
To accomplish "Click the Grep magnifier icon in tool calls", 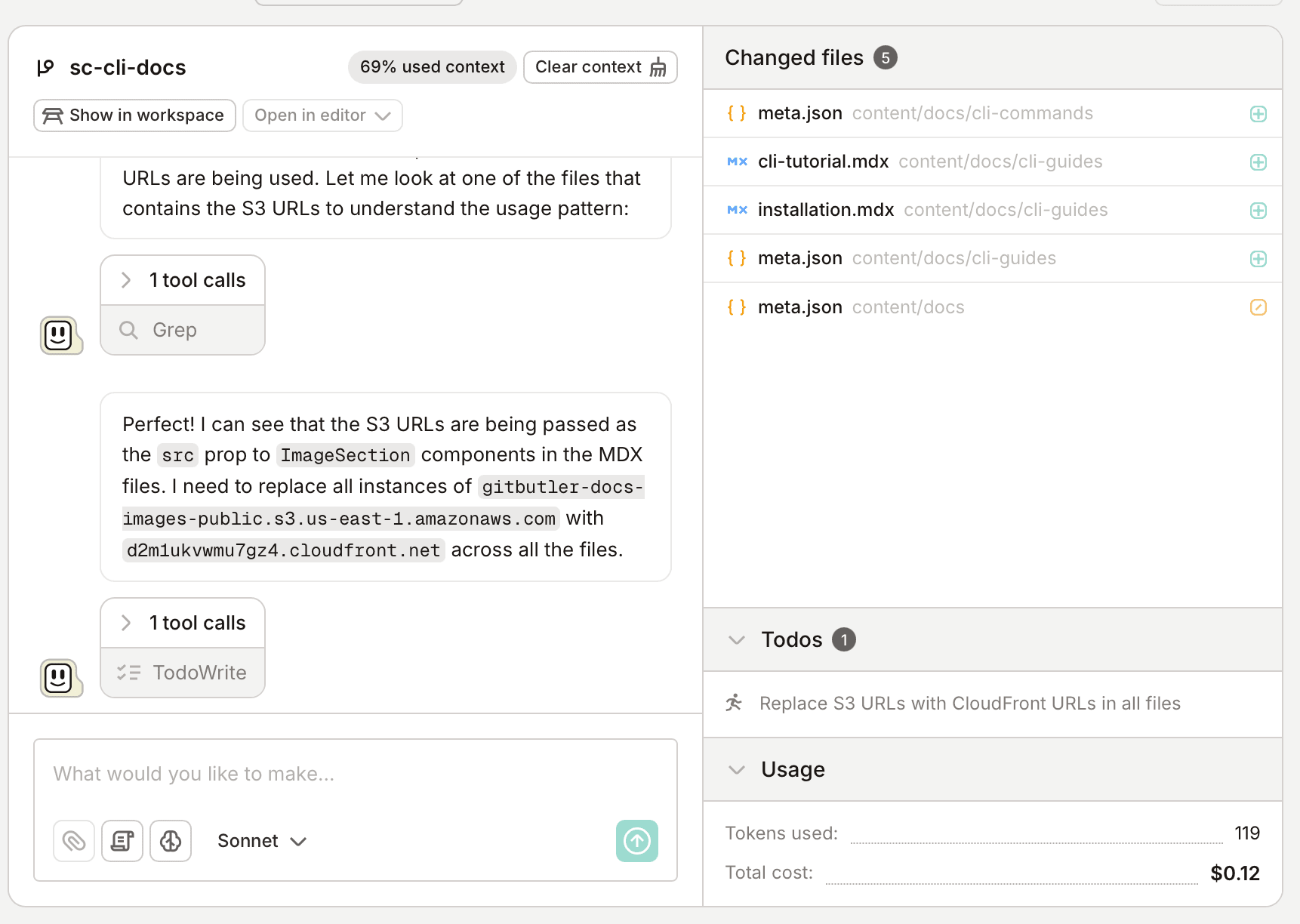I will click(128, 330).
